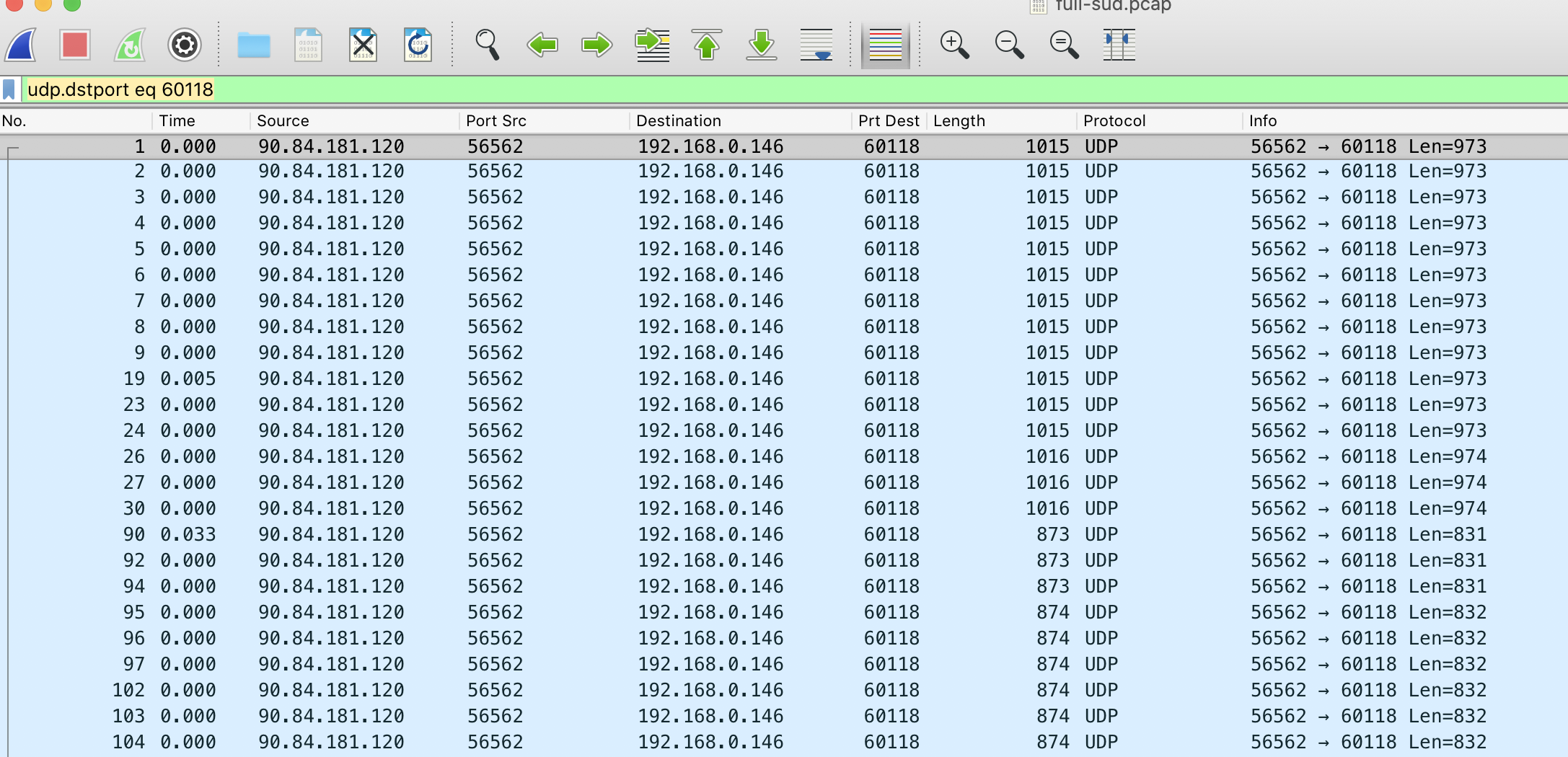This screenshot has height=757, width=1568.
Task: Restart the current capture
Action: 130,45
